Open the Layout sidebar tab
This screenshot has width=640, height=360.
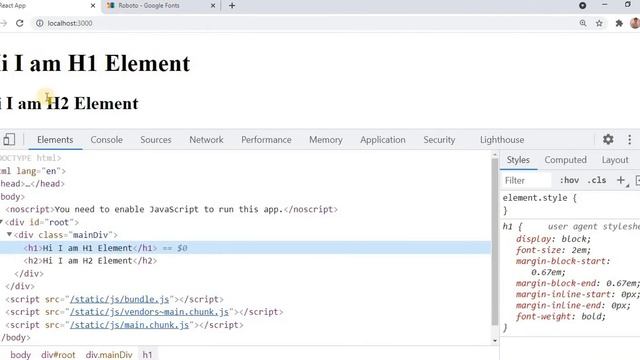615,160
